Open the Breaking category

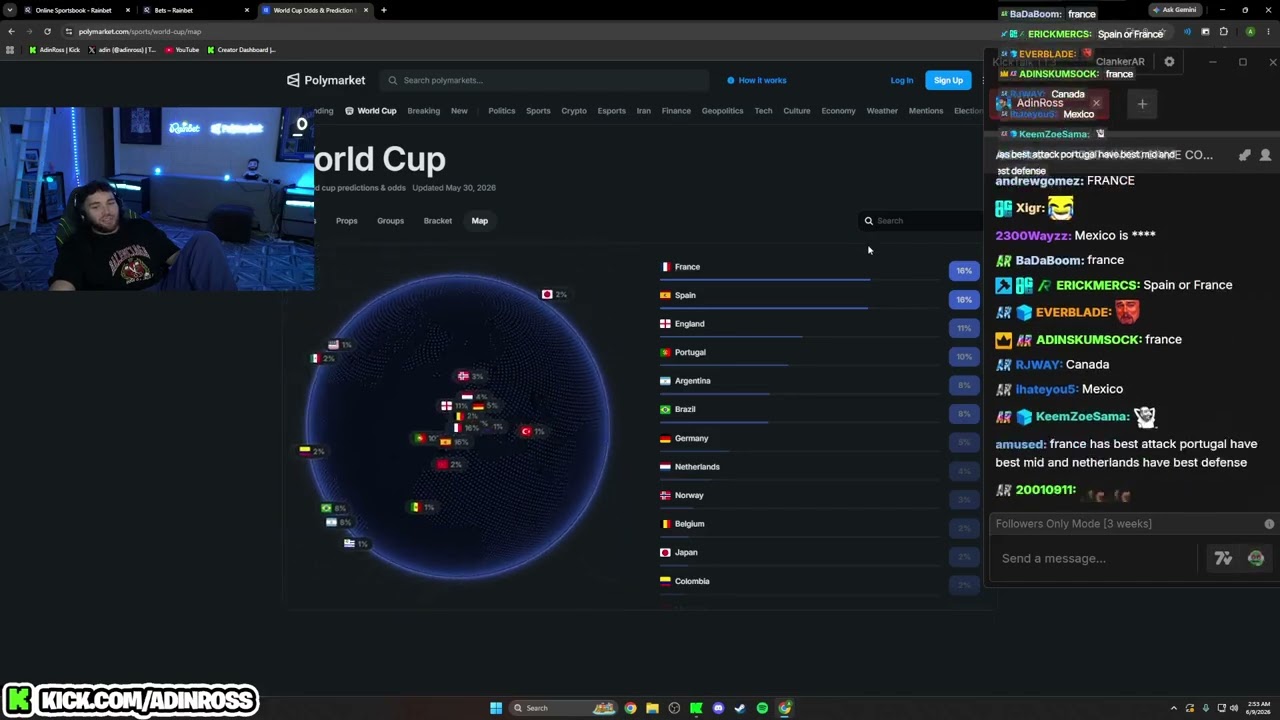[423, 111]
